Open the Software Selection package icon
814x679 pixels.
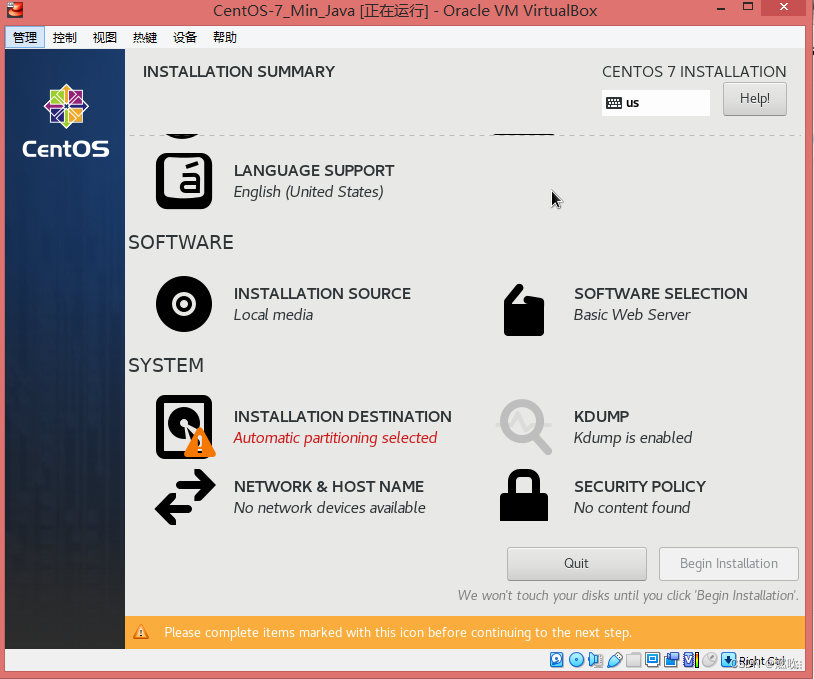(x=524, y=310)
